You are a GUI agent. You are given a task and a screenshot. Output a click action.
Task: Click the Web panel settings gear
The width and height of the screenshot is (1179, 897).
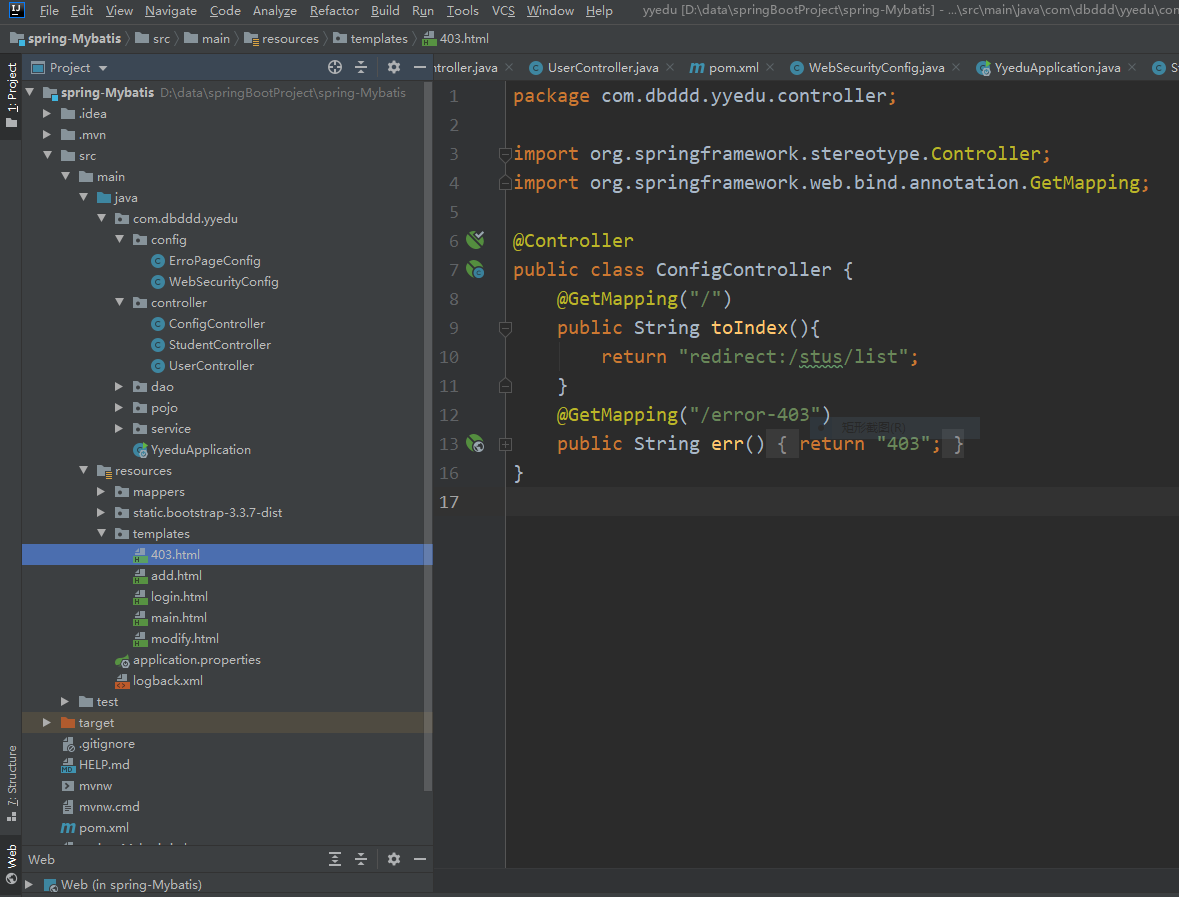click(x=393, y=859)
